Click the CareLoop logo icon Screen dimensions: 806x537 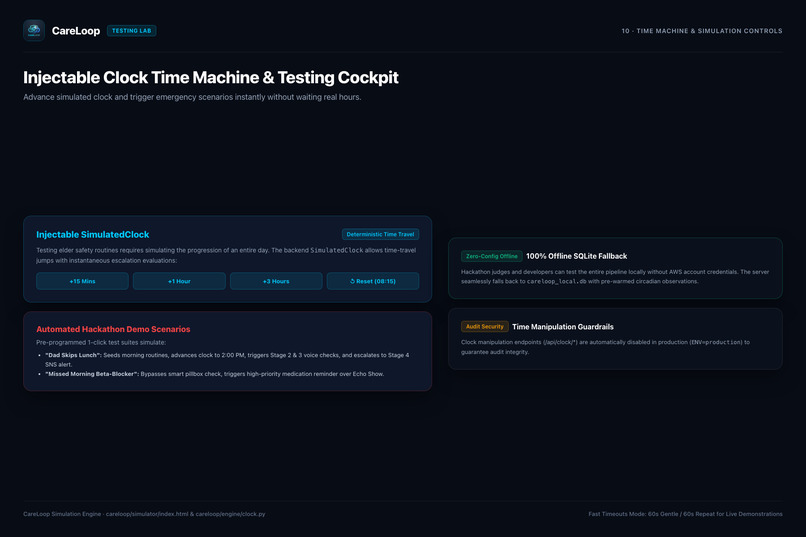pos(34,31)
